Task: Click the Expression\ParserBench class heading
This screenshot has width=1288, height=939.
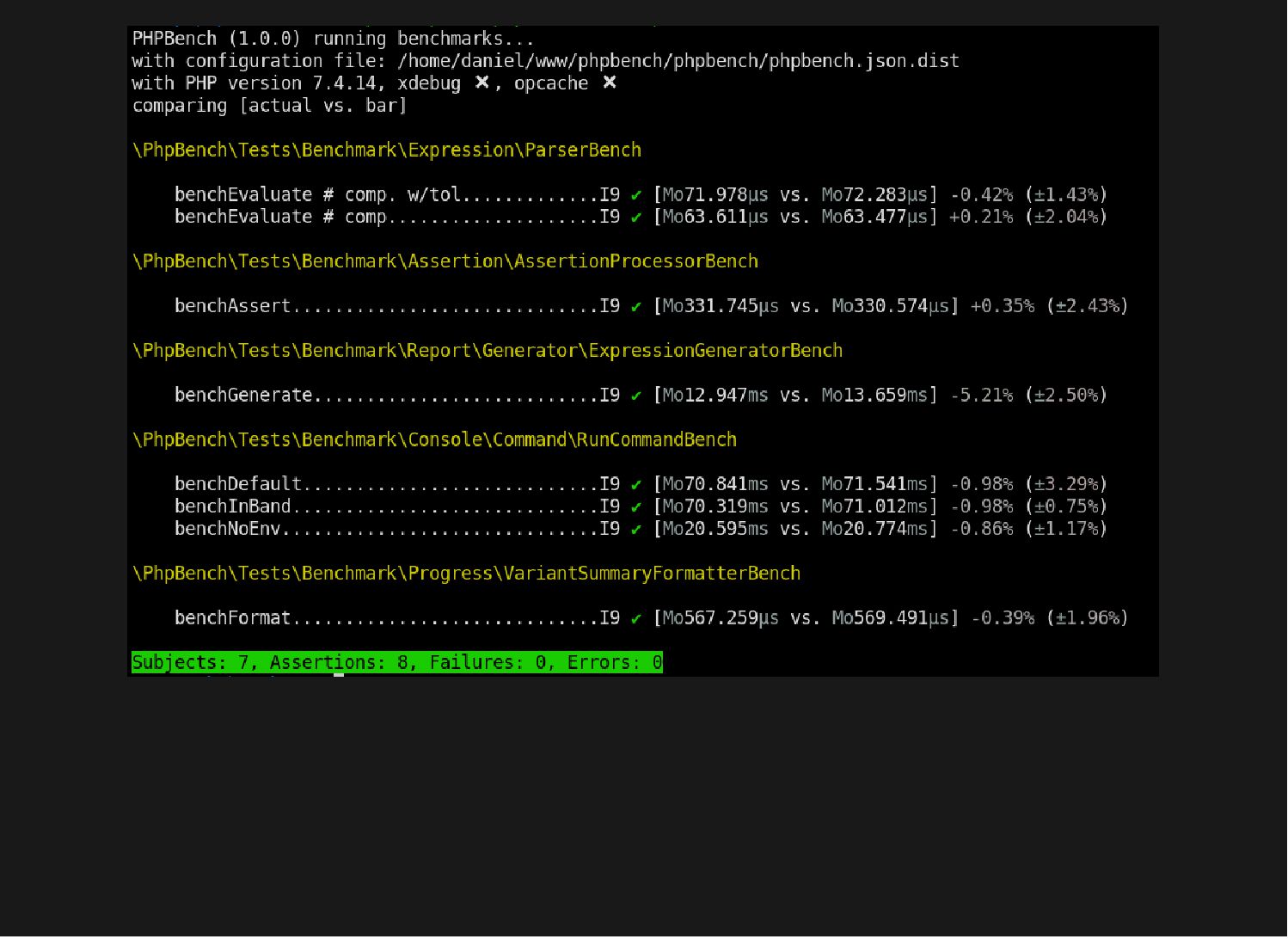Action: pyautogui.click(x=387, y=150)
